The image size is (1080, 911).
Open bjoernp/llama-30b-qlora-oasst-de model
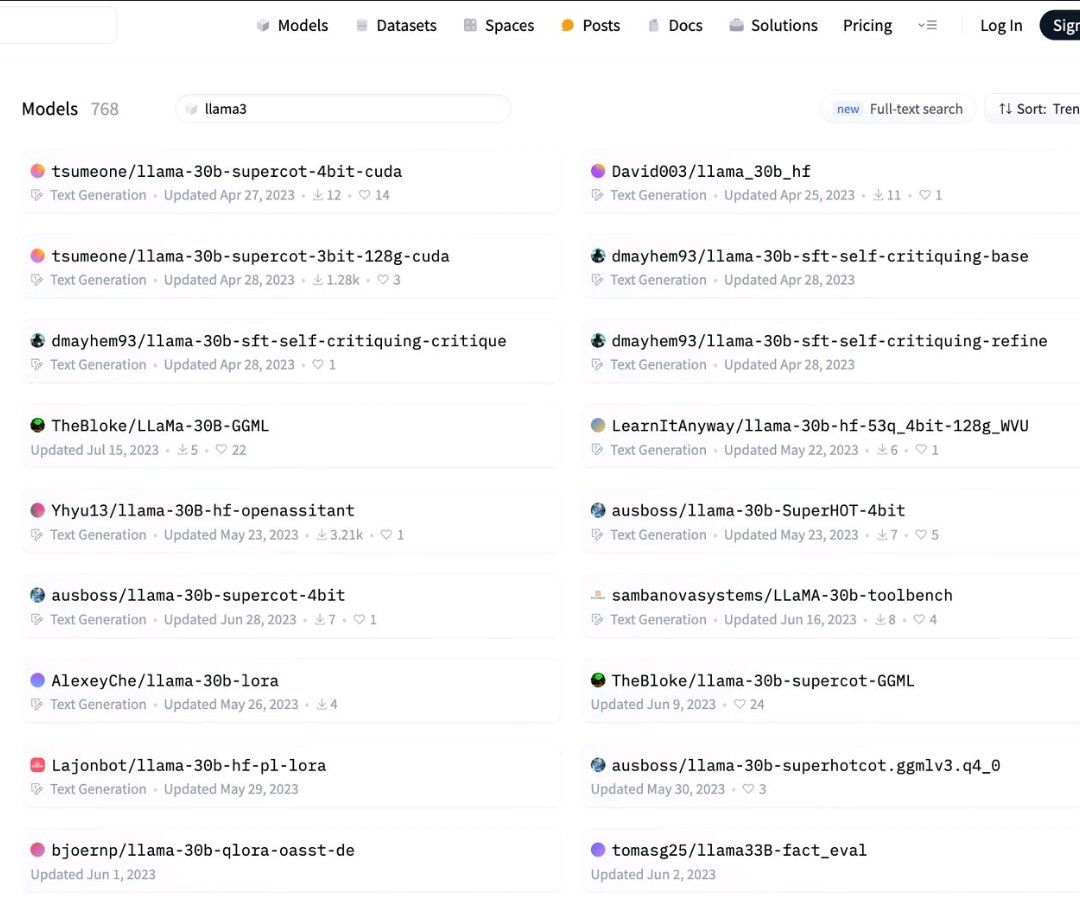click(x=290, y=861)
